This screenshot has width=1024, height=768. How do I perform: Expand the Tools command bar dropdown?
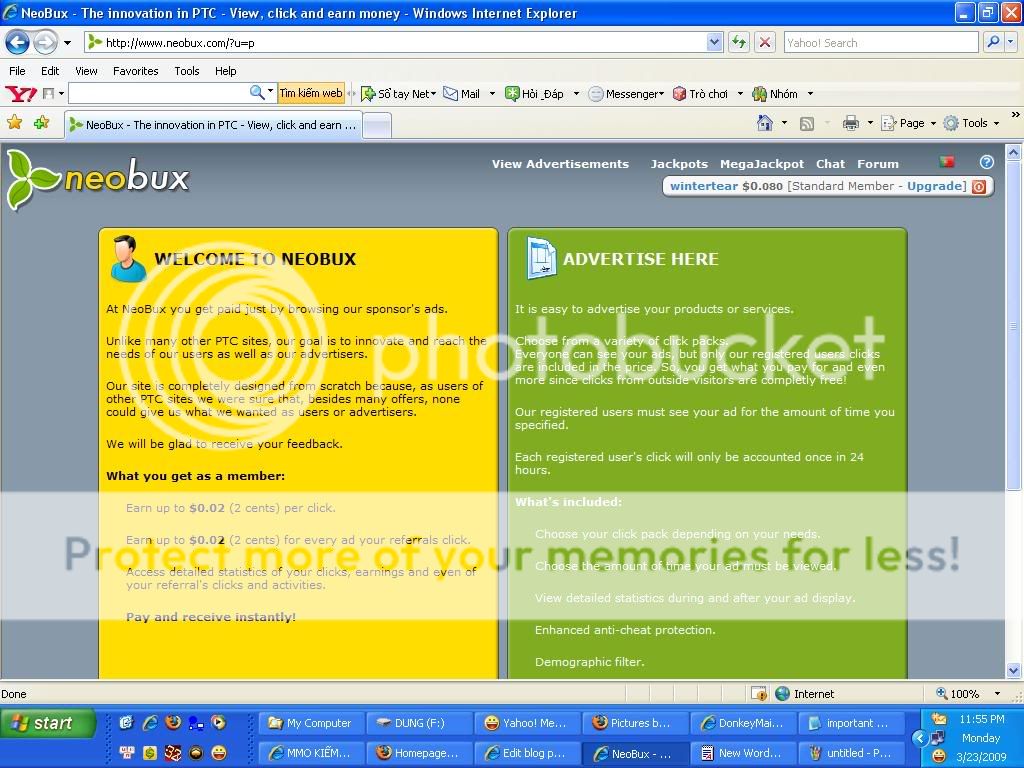pos(997,123)
